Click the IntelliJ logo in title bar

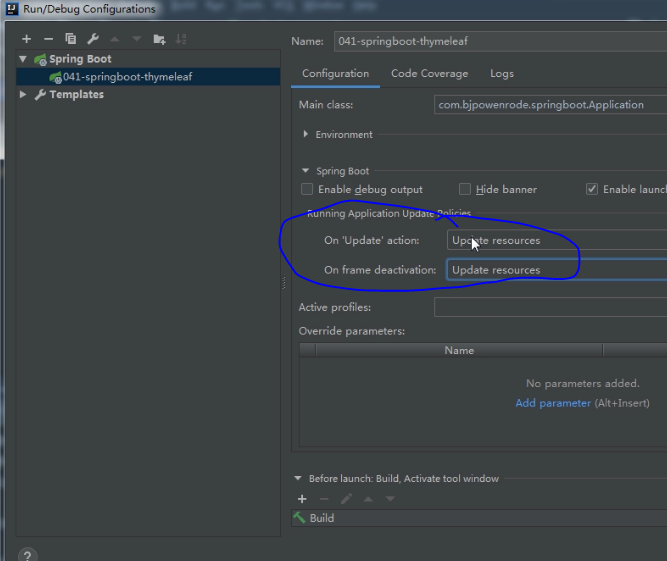12,9
